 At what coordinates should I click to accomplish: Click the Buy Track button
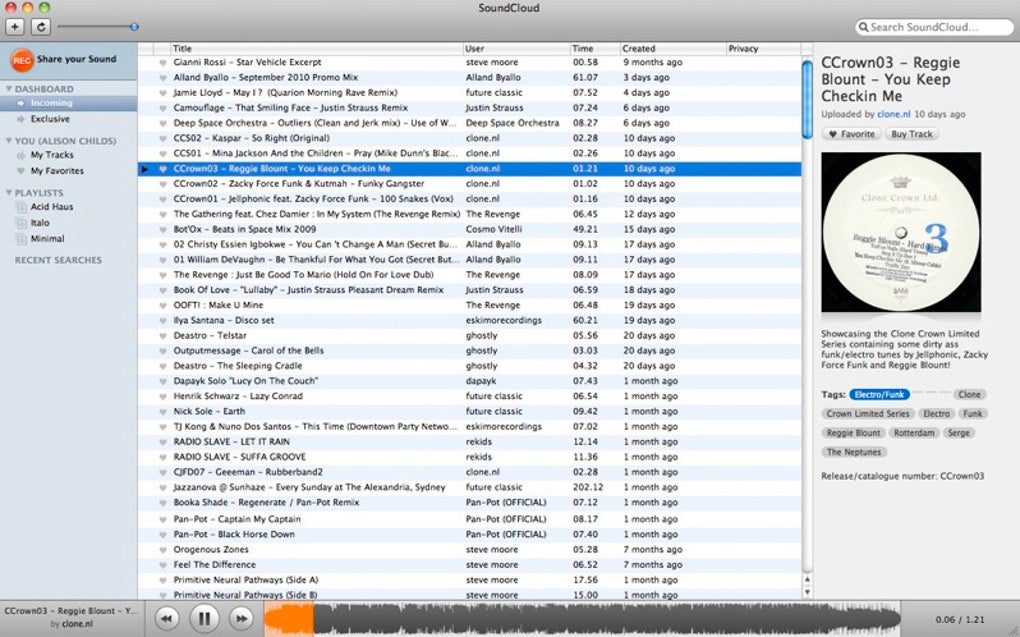pos(911,134)
